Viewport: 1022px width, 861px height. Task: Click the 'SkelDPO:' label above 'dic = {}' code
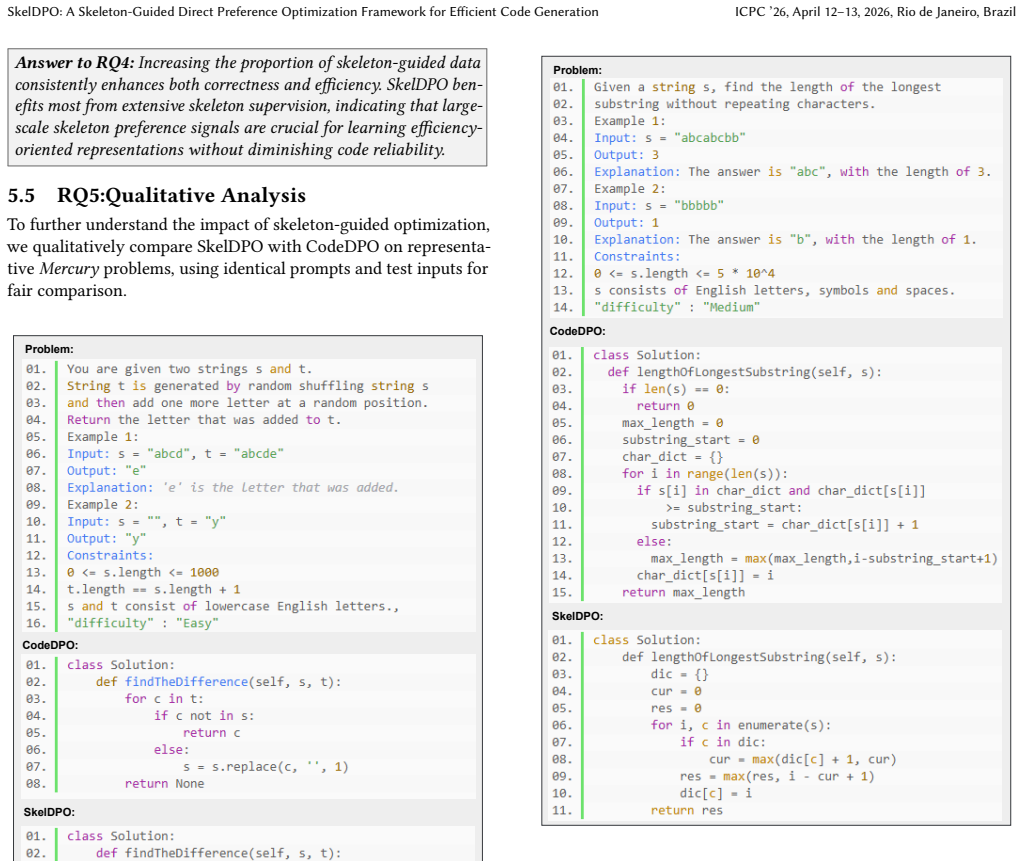tap(577, 616)
